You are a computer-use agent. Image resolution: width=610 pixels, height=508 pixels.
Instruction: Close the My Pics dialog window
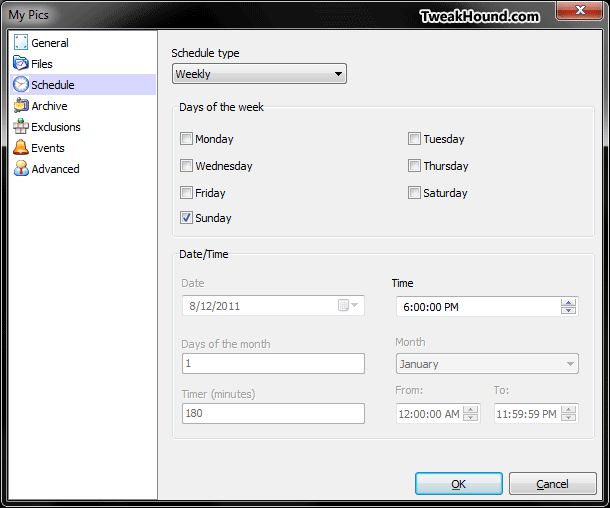pos(579,10)
